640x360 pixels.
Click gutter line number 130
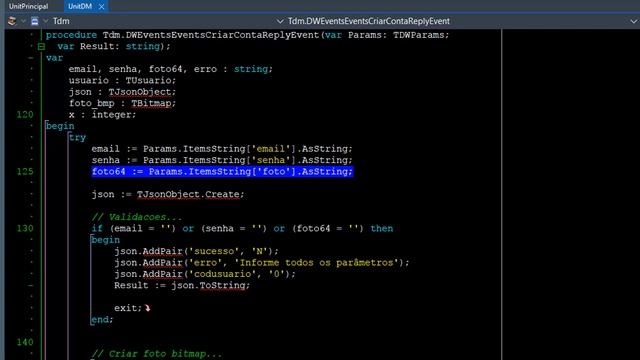click(25, 229)
